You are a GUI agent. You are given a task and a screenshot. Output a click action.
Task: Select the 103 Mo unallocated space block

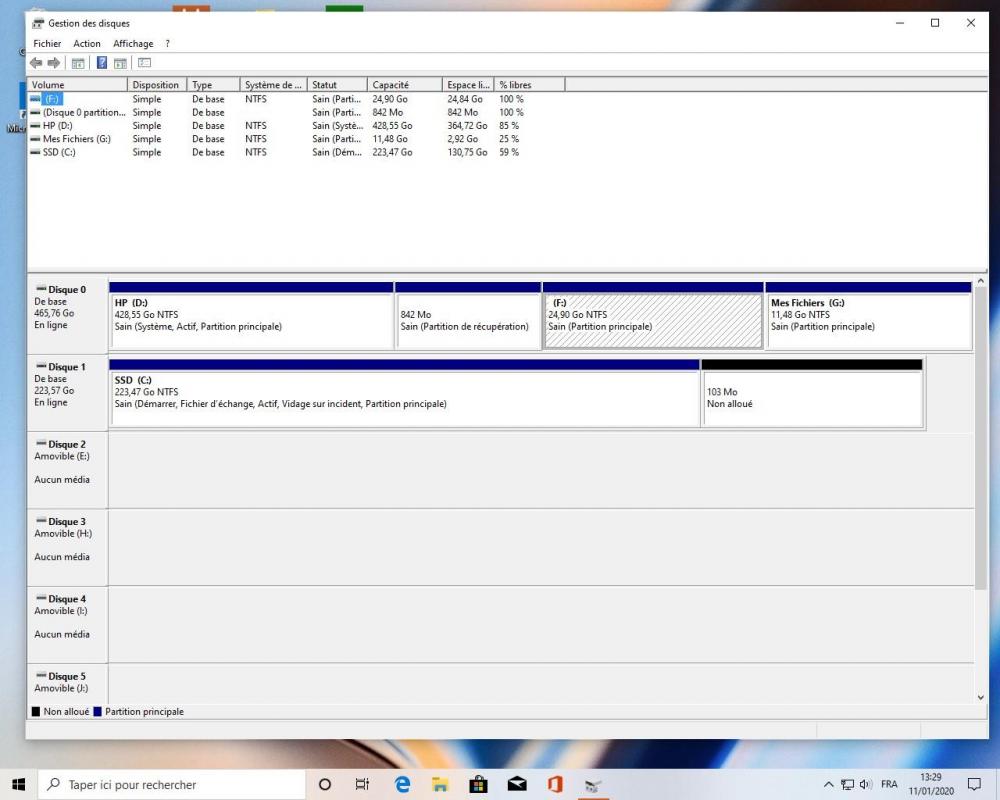(811, 398)
